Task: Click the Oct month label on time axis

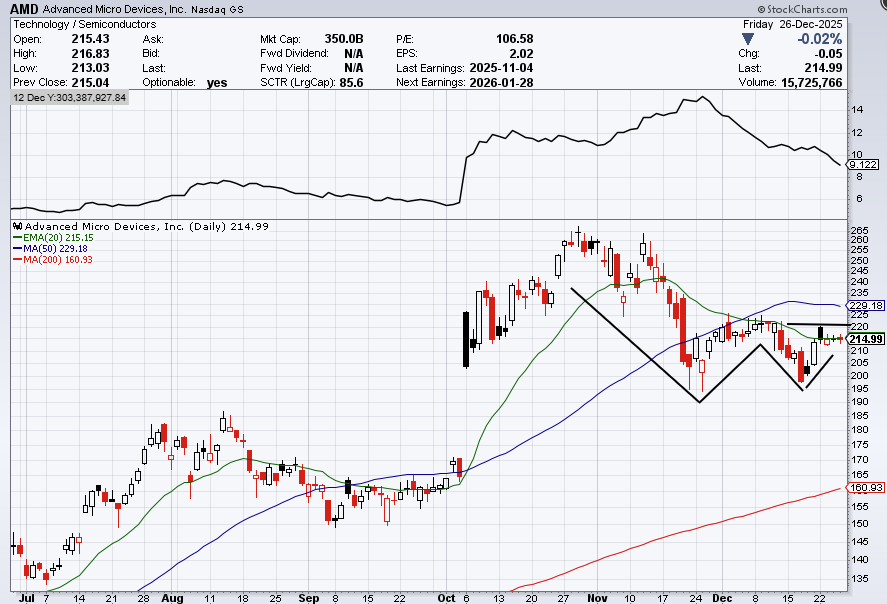Action: tap(446, 598)
